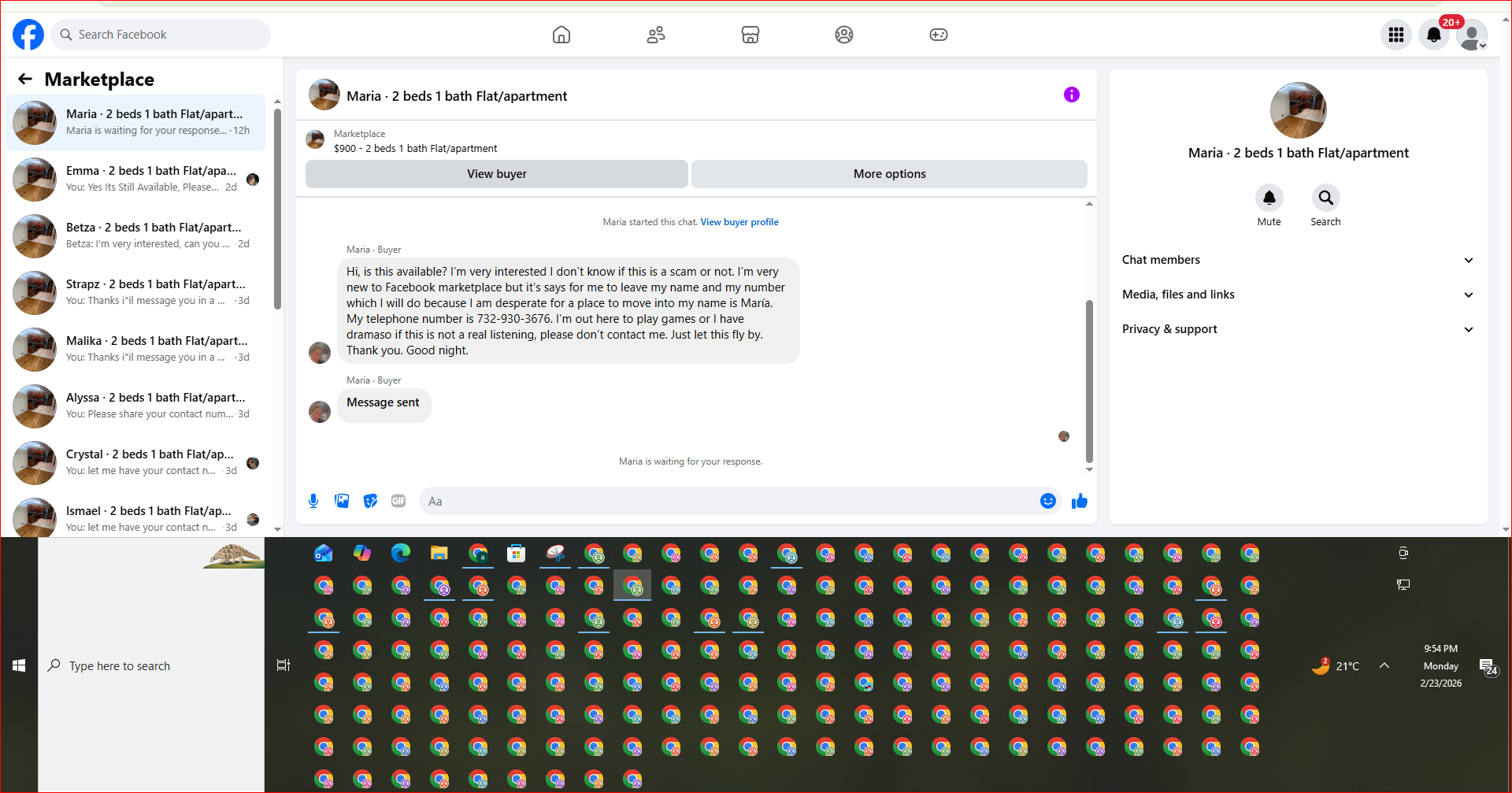This screenshot has height=793, width=1512.
Task: Open the emoji picker in message box
Action: (x=1048, y=501)
